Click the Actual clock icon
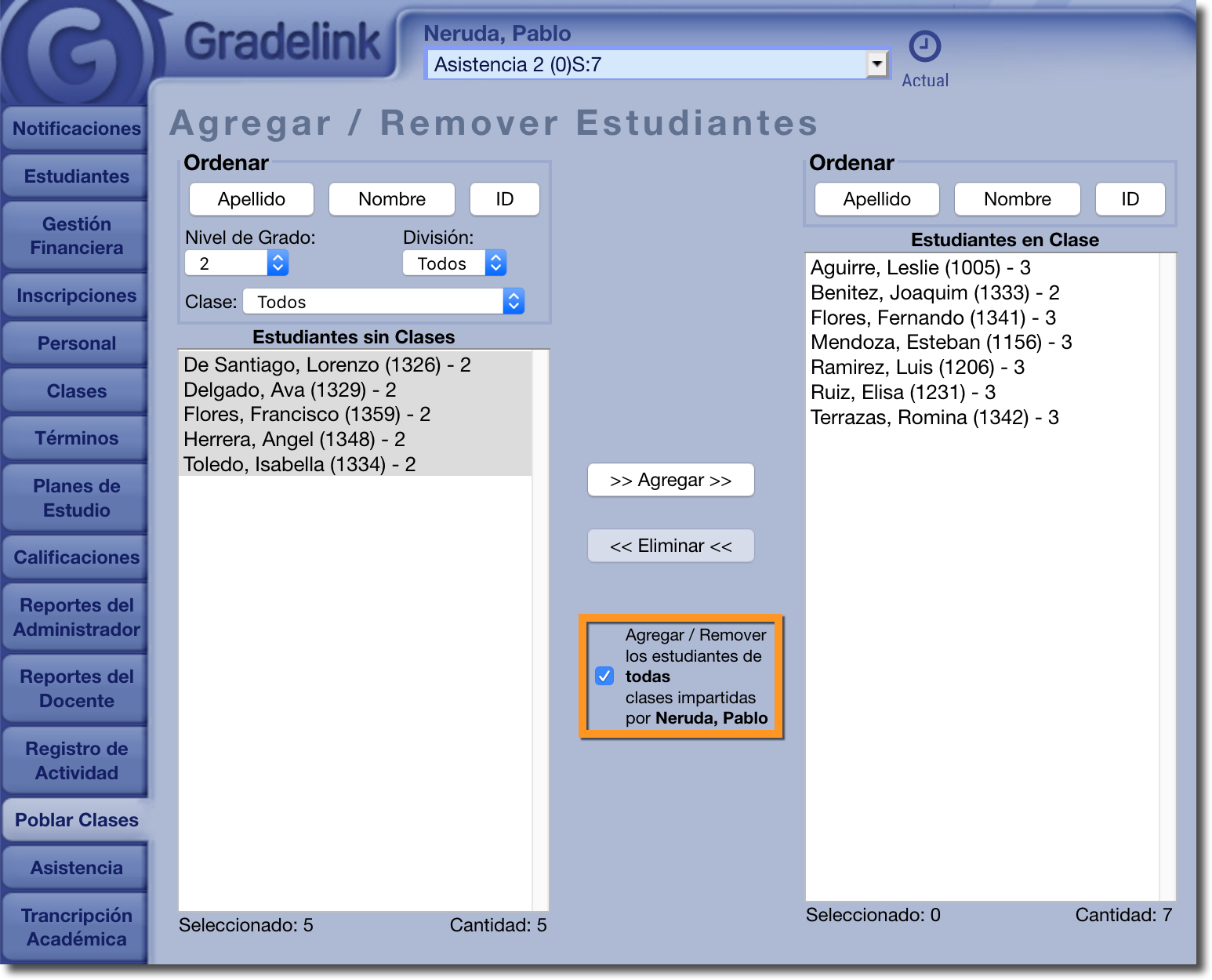 tap(924, 47)
